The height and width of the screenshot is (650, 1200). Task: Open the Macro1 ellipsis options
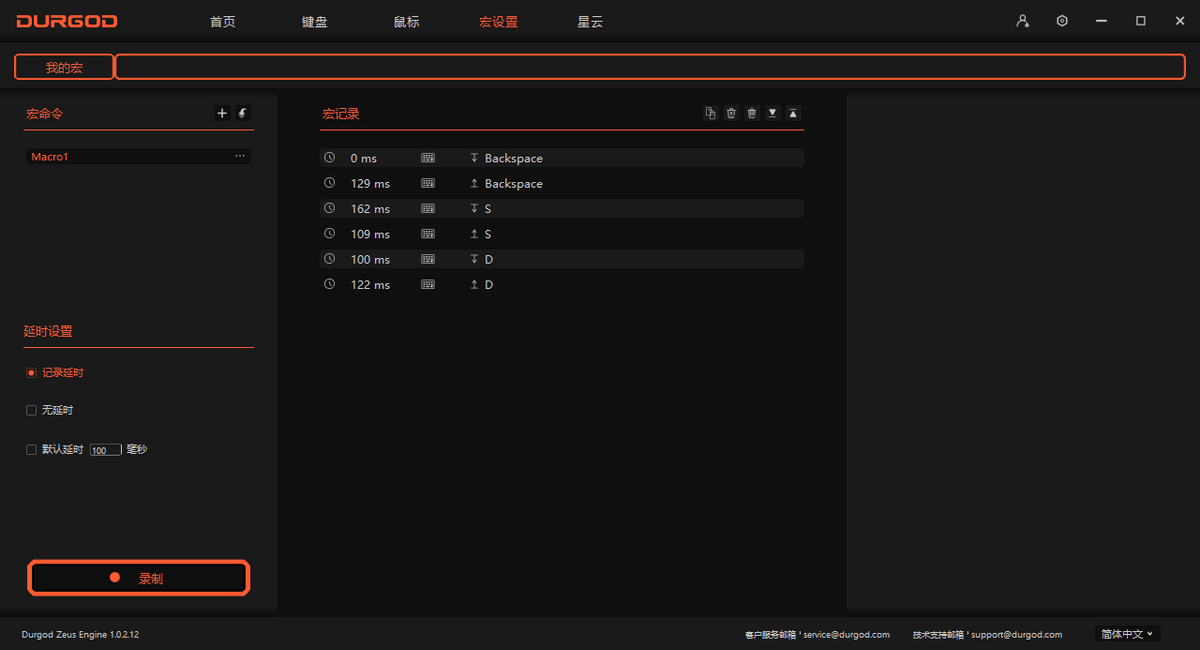pyautogui.click(x=240, y=156)
